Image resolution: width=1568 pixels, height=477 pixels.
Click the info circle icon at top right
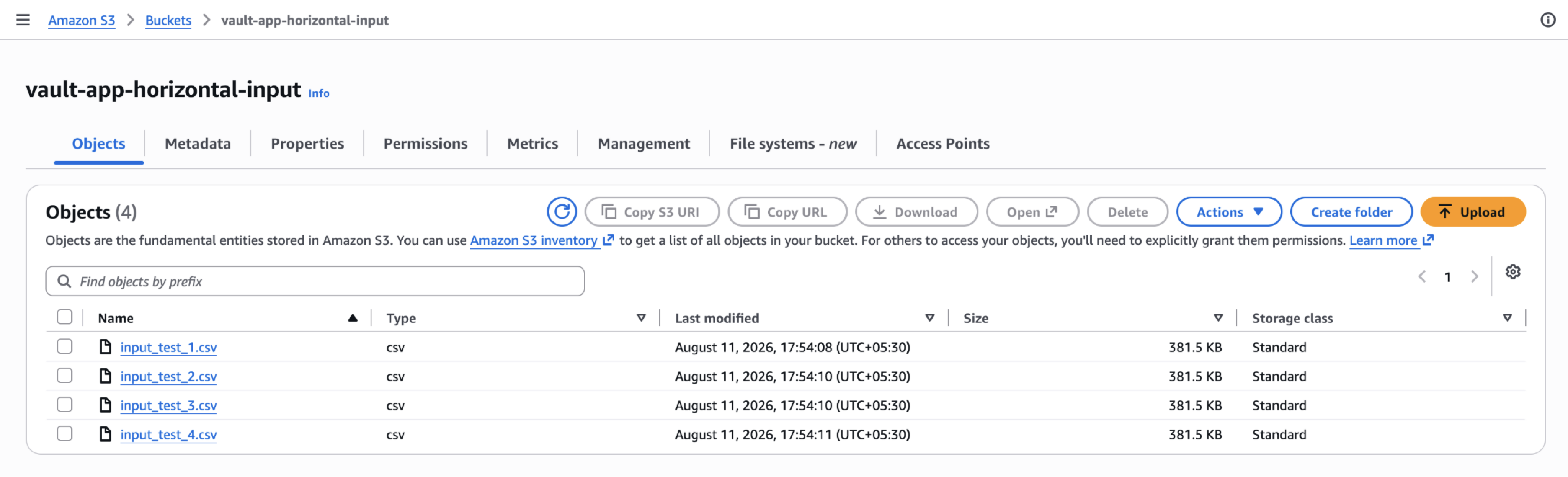click(x=1548, y=20)
